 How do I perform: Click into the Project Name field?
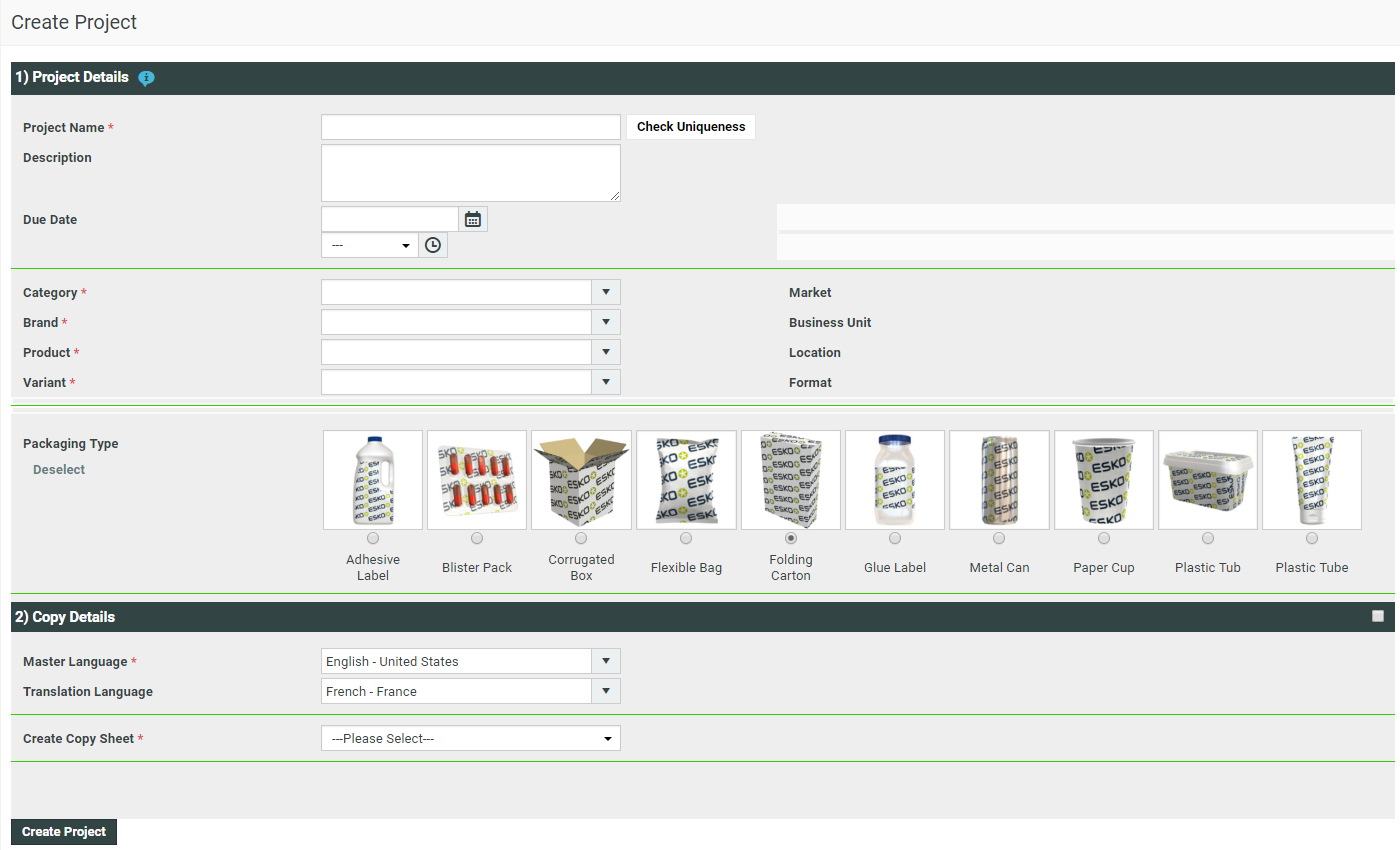[470, 127]
